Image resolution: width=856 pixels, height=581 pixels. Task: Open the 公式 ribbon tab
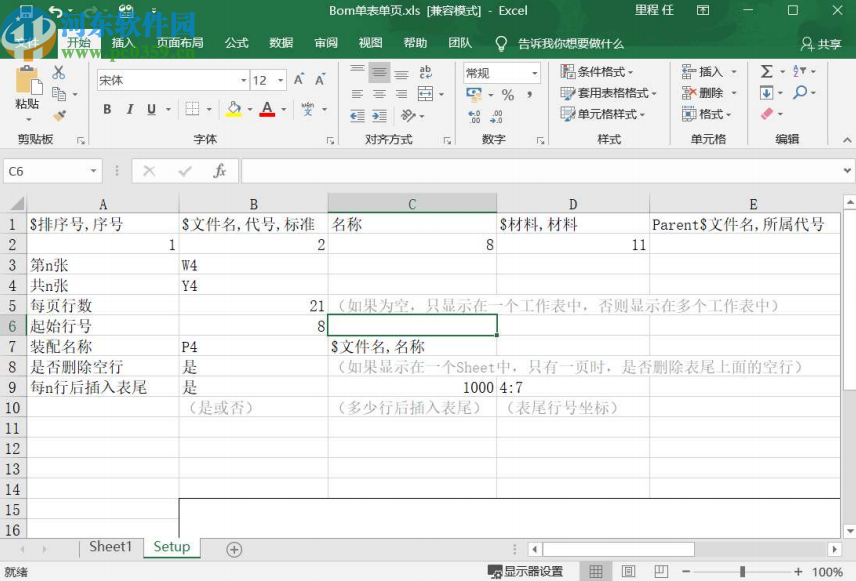pyautogui.click(x=236, y=43)
